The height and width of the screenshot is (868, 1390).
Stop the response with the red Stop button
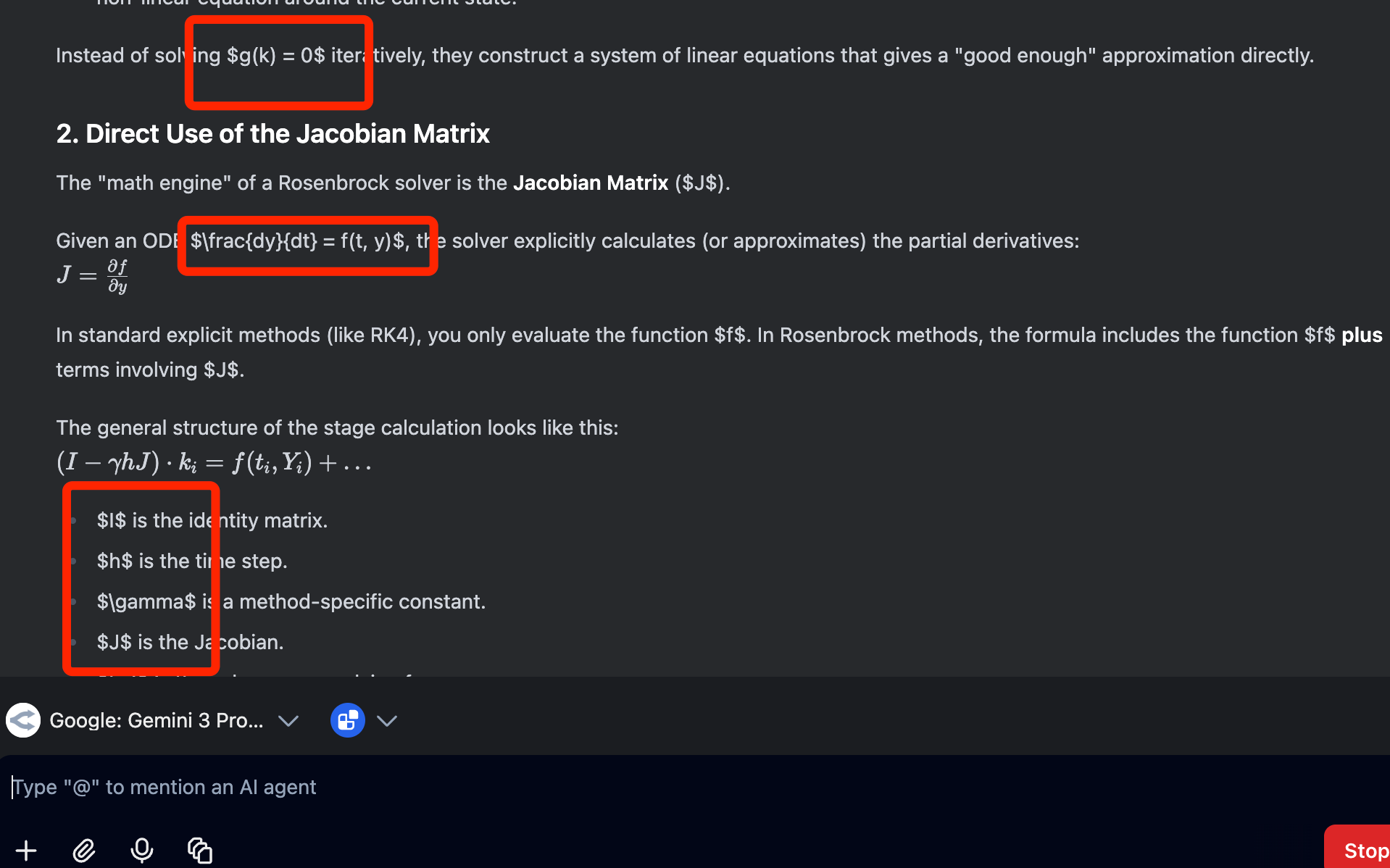point(1358,849)
